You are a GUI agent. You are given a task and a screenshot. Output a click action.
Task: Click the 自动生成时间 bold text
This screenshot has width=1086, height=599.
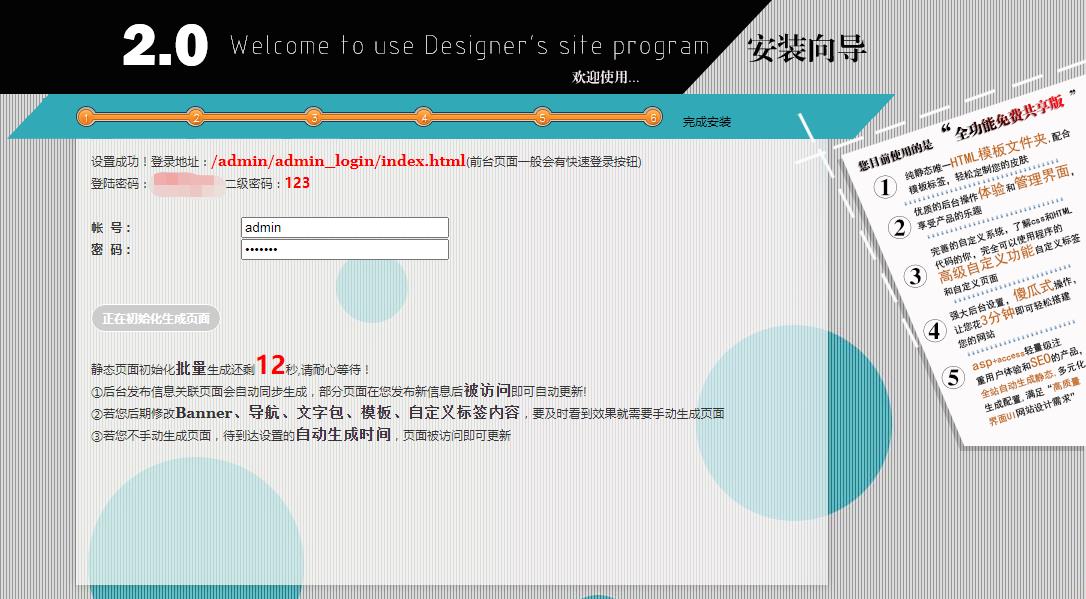[344, 435]
